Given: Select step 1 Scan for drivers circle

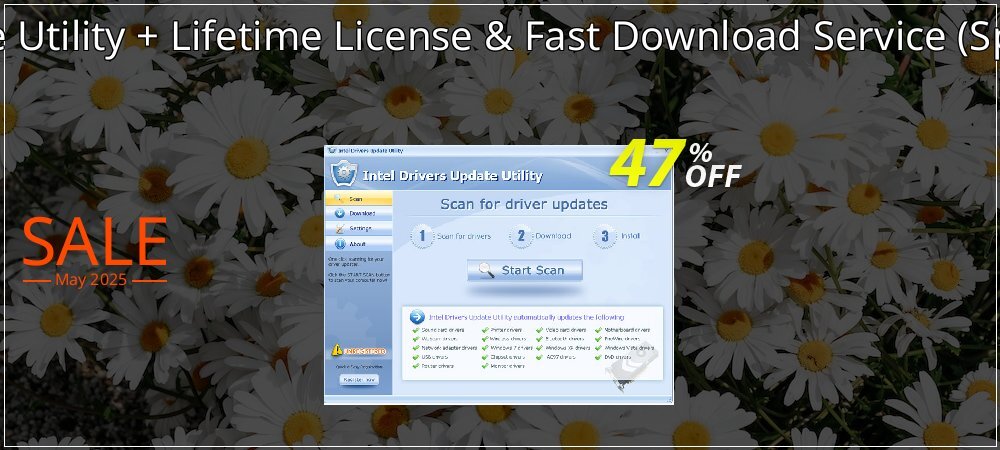Looking at the screenshot, I should click(422, 236).
